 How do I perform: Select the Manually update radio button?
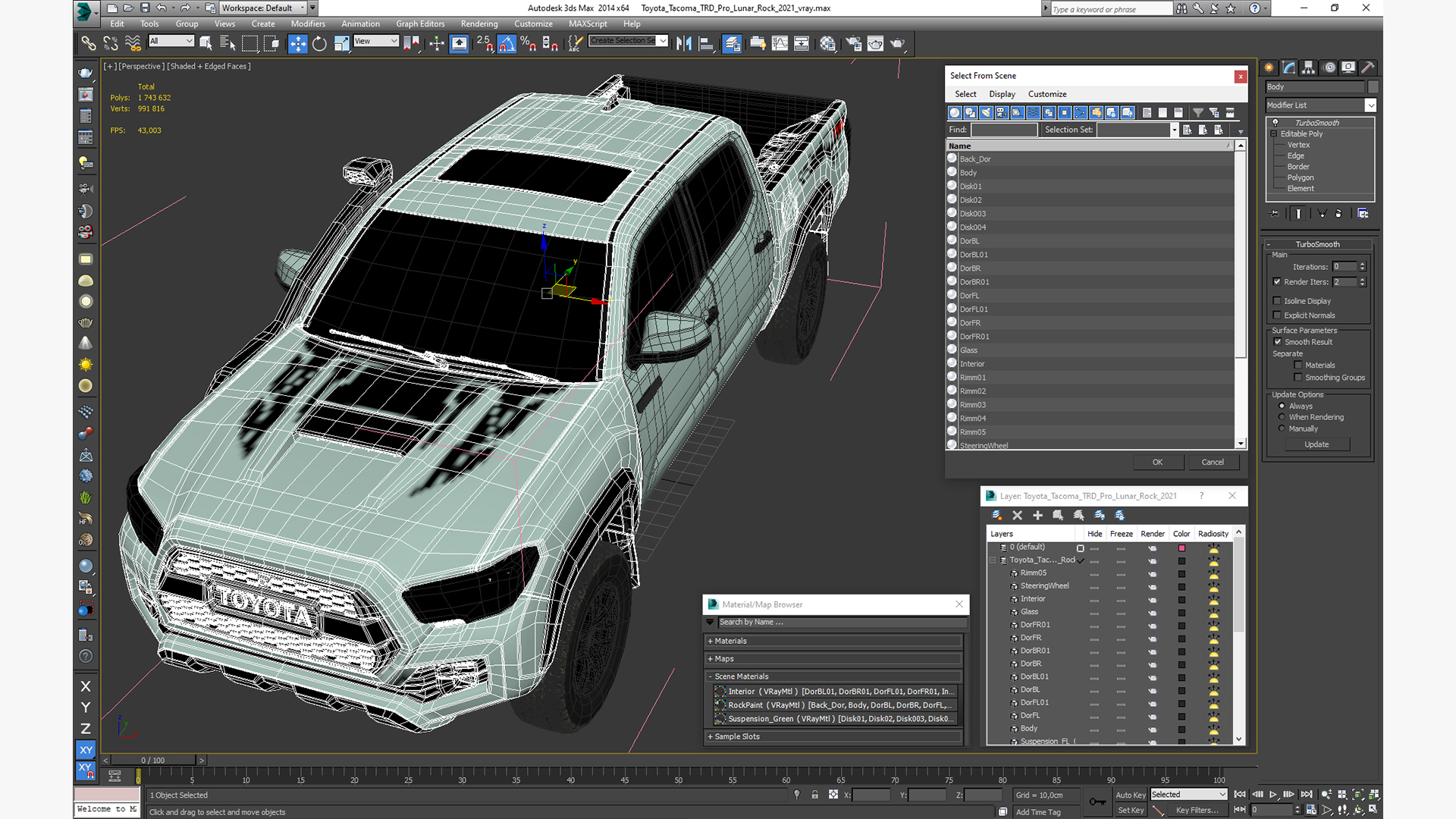click(x=1282, y=428)
